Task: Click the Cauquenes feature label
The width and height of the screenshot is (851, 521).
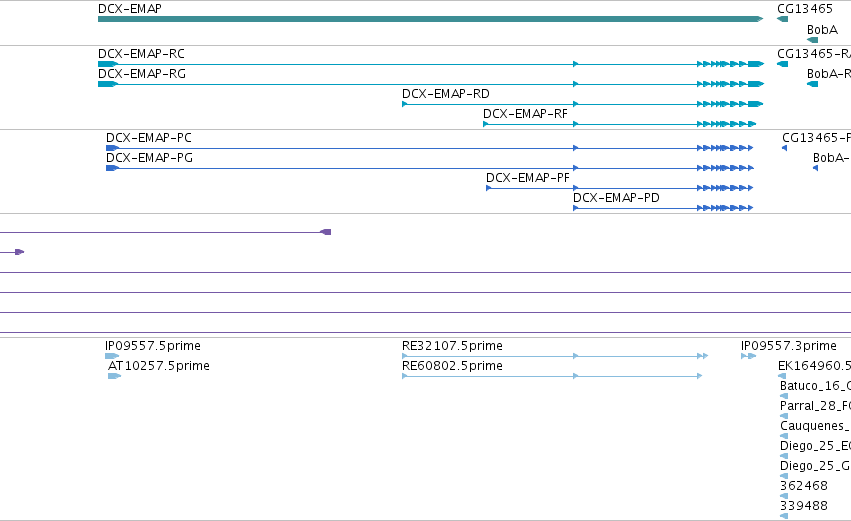Action: tap(815, 426)
